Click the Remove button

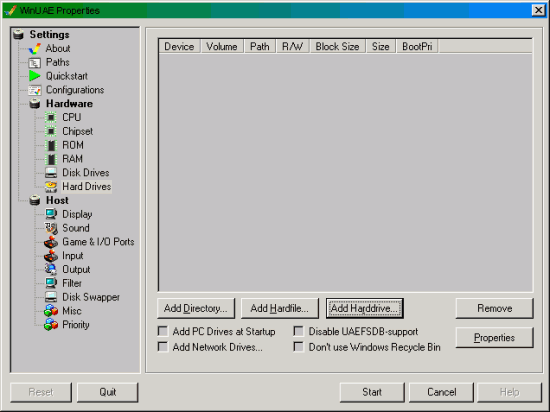coord(495,309)
